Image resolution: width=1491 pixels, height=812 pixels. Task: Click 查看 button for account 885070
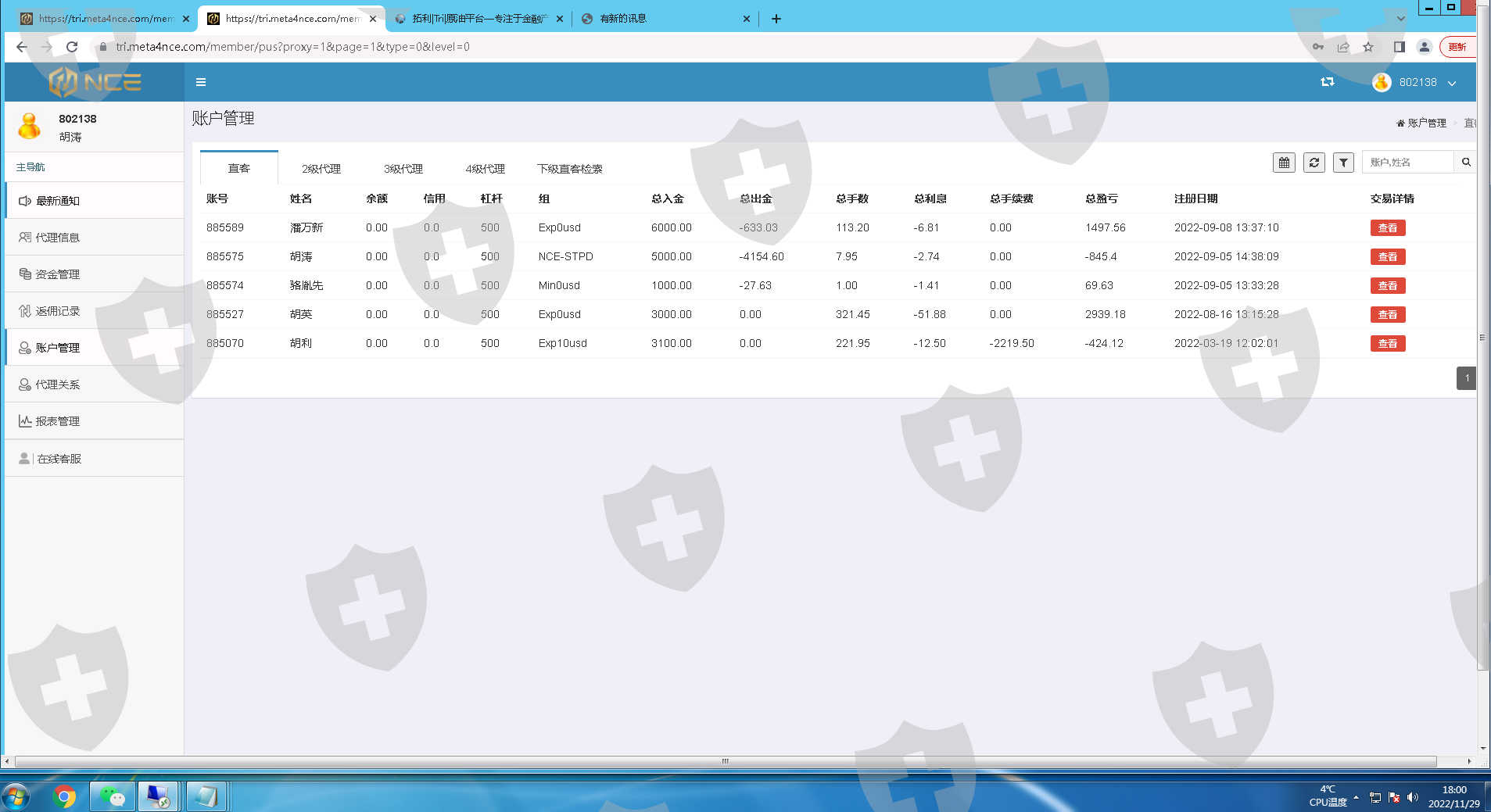(1387, 344)
